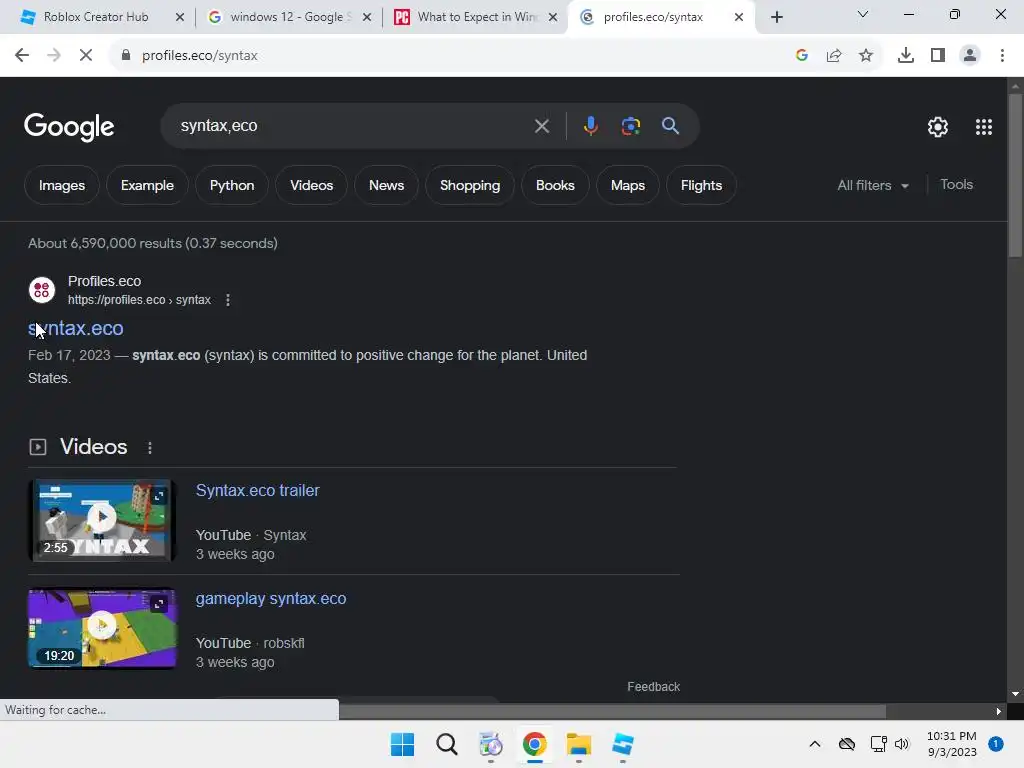The image size is (1024, 768).
Task: Filter results by Images
Action: (x=61, y=185)
